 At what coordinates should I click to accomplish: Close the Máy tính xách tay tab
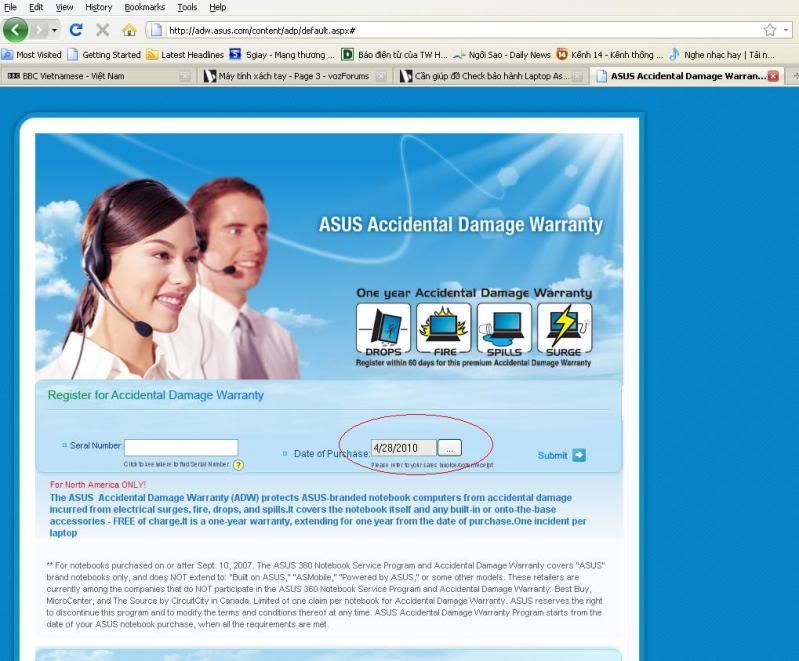380,76
